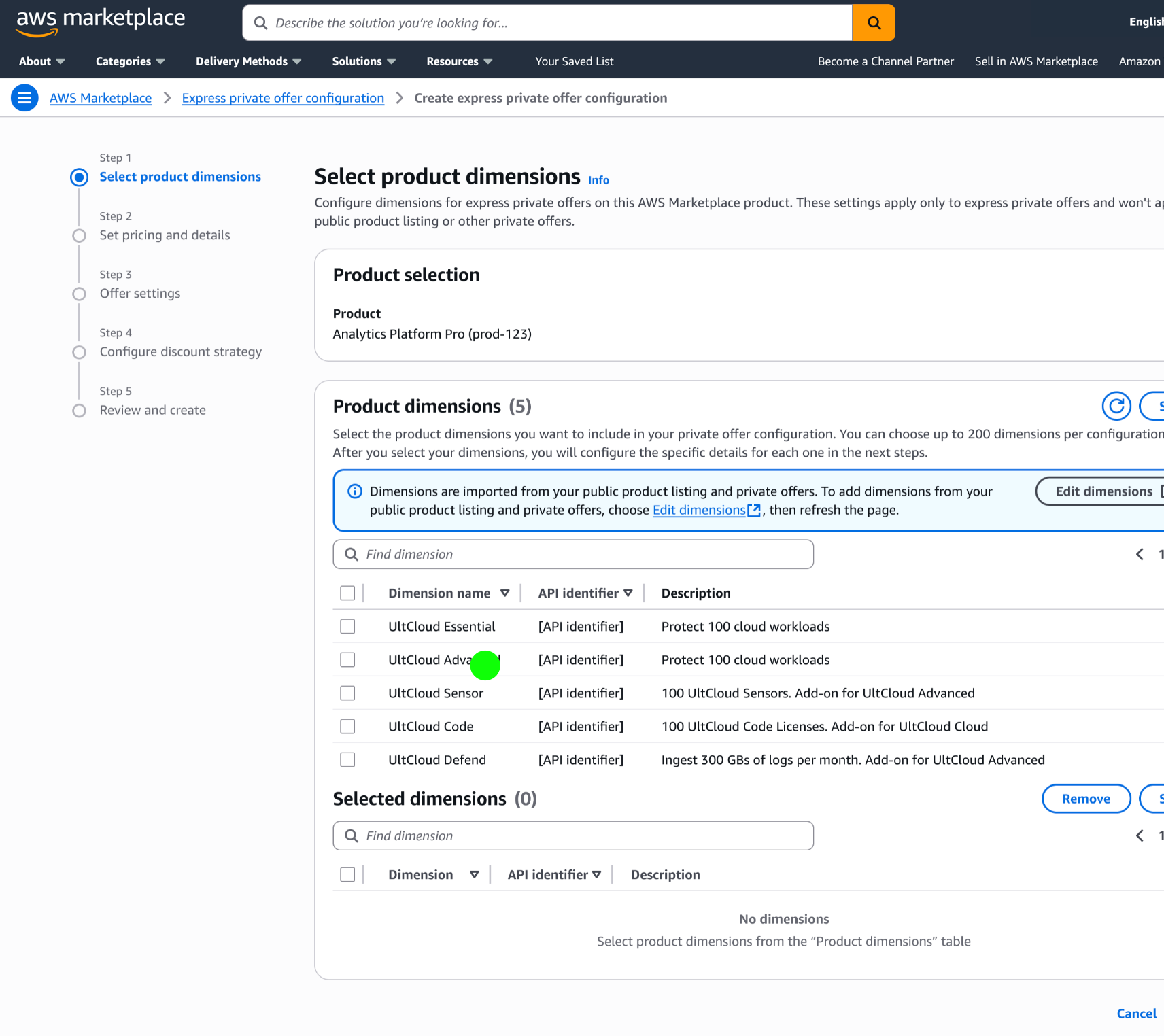Click the Remove button
This screenshot has width=1164, height=1036.
point(1086,799)
